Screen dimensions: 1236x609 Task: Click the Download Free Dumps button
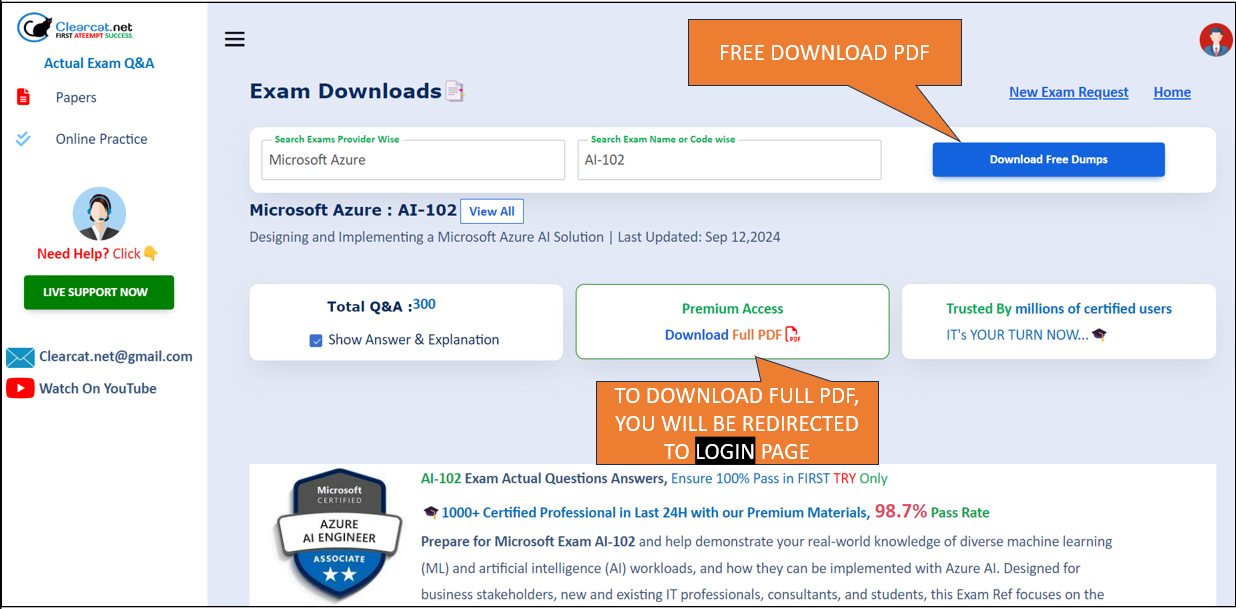pyautogui.click(x=1049, y=160)
